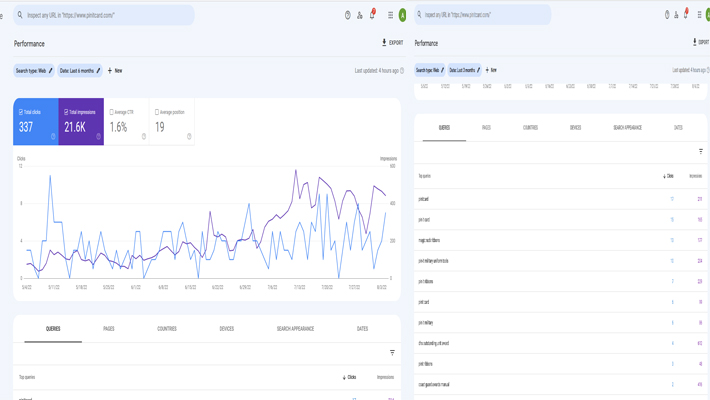Click the help icon next to 'Last updated: 4 hours ago' in the left view

pos(402,71)
